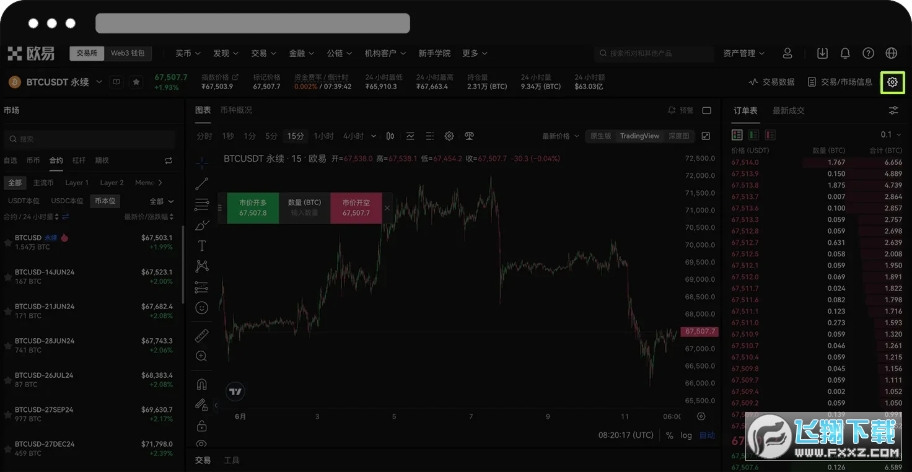Select the 1小时 chart interval

(x=323, y=136)
